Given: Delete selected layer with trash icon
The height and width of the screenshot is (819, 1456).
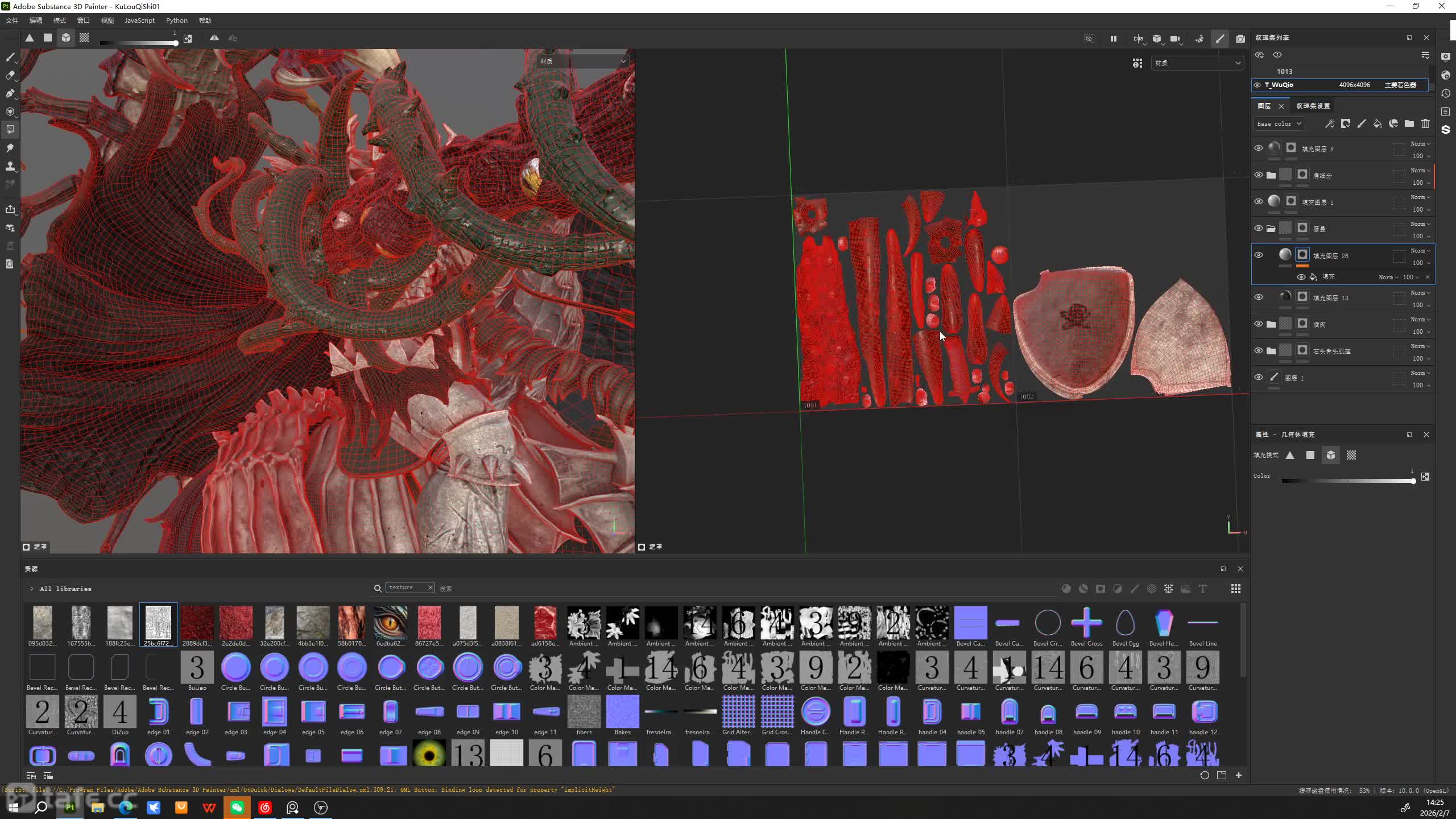Looking at the screenshot, I should click(1425, 123).
